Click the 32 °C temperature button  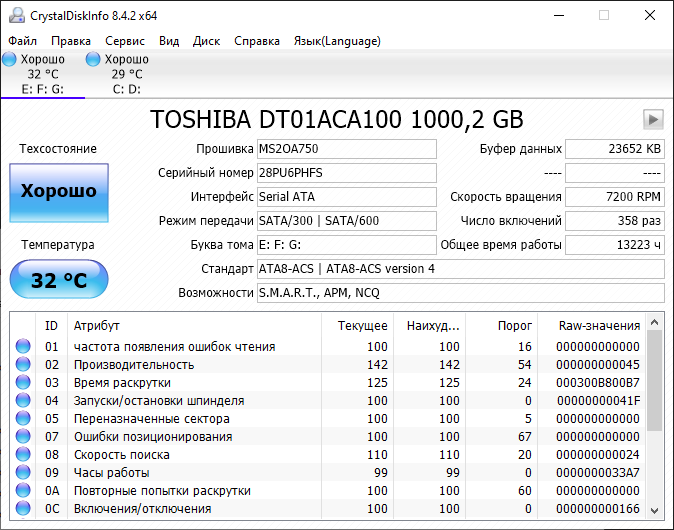(59, 279)
